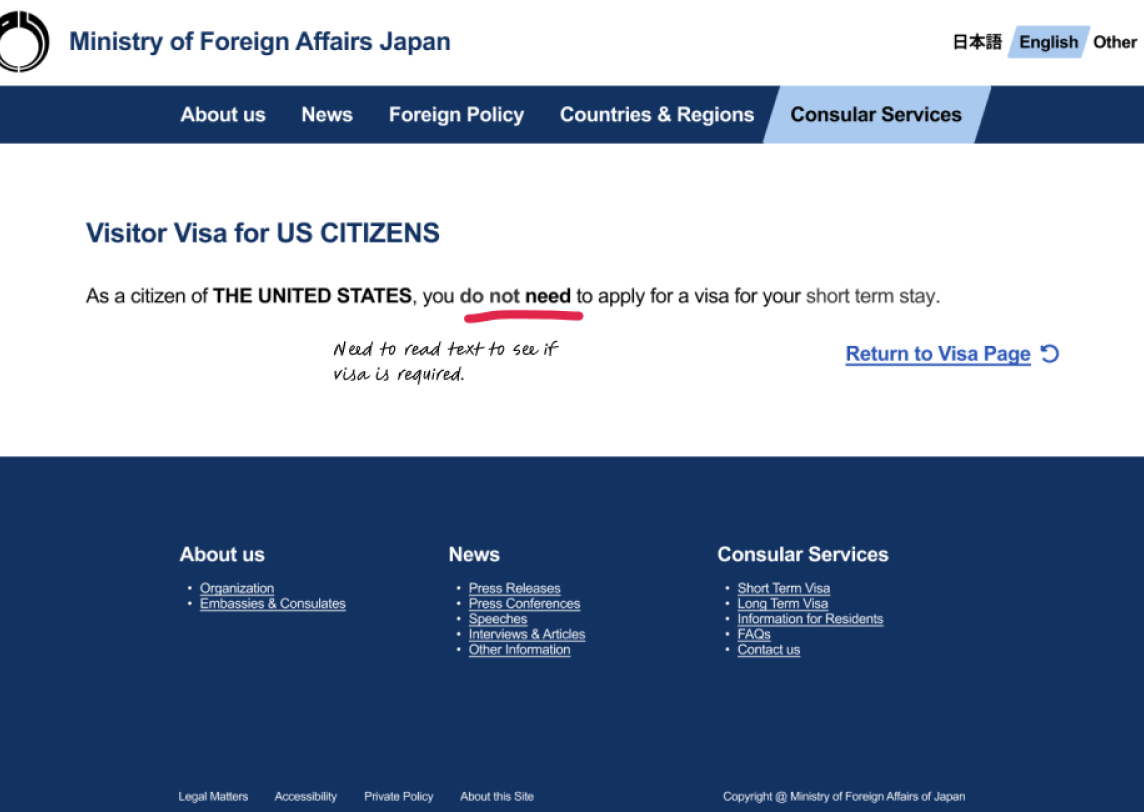Click the Ministry of Foreign Affairs logo emblem

[24, 42]
